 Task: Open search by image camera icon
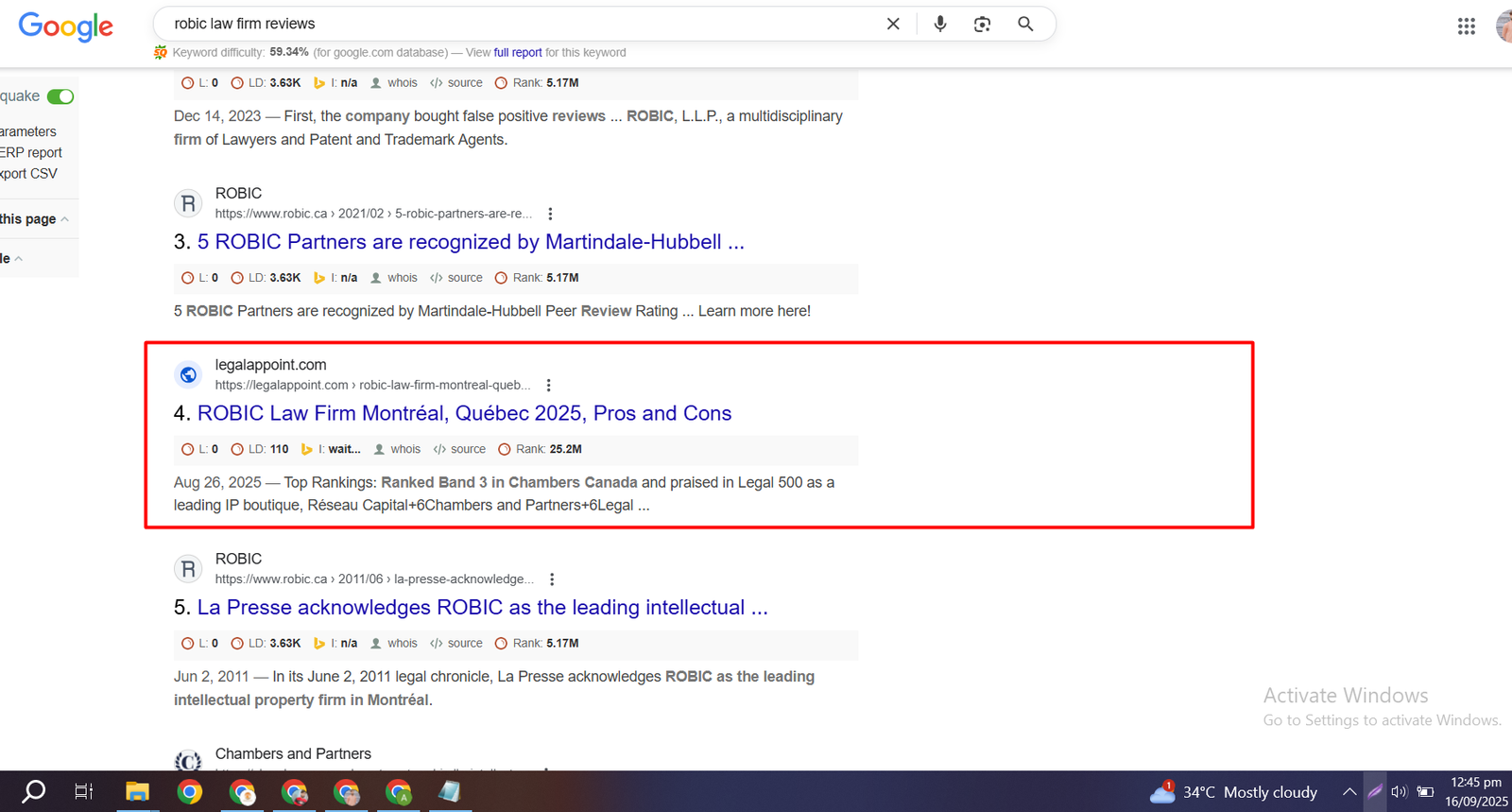pyautogui.click(x=982, y=24)
